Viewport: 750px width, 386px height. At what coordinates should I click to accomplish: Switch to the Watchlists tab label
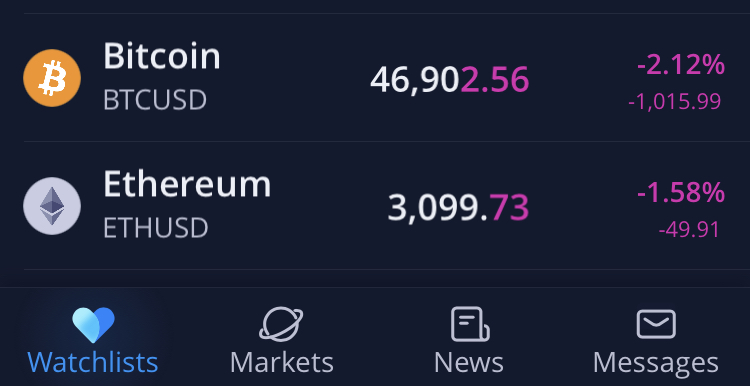tap(93, 363)
